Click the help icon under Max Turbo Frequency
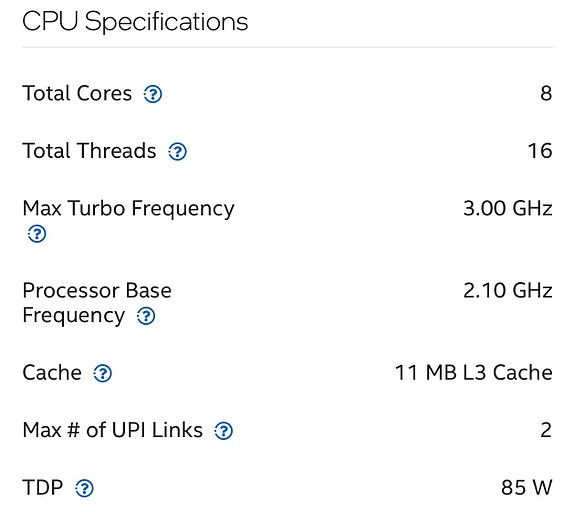575x512 pixels. (37, 234)
